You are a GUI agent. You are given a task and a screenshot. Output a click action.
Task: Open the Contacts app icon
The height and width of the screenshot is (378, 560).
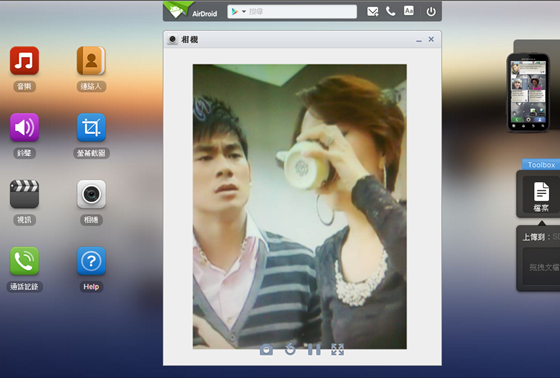[91, 60]
